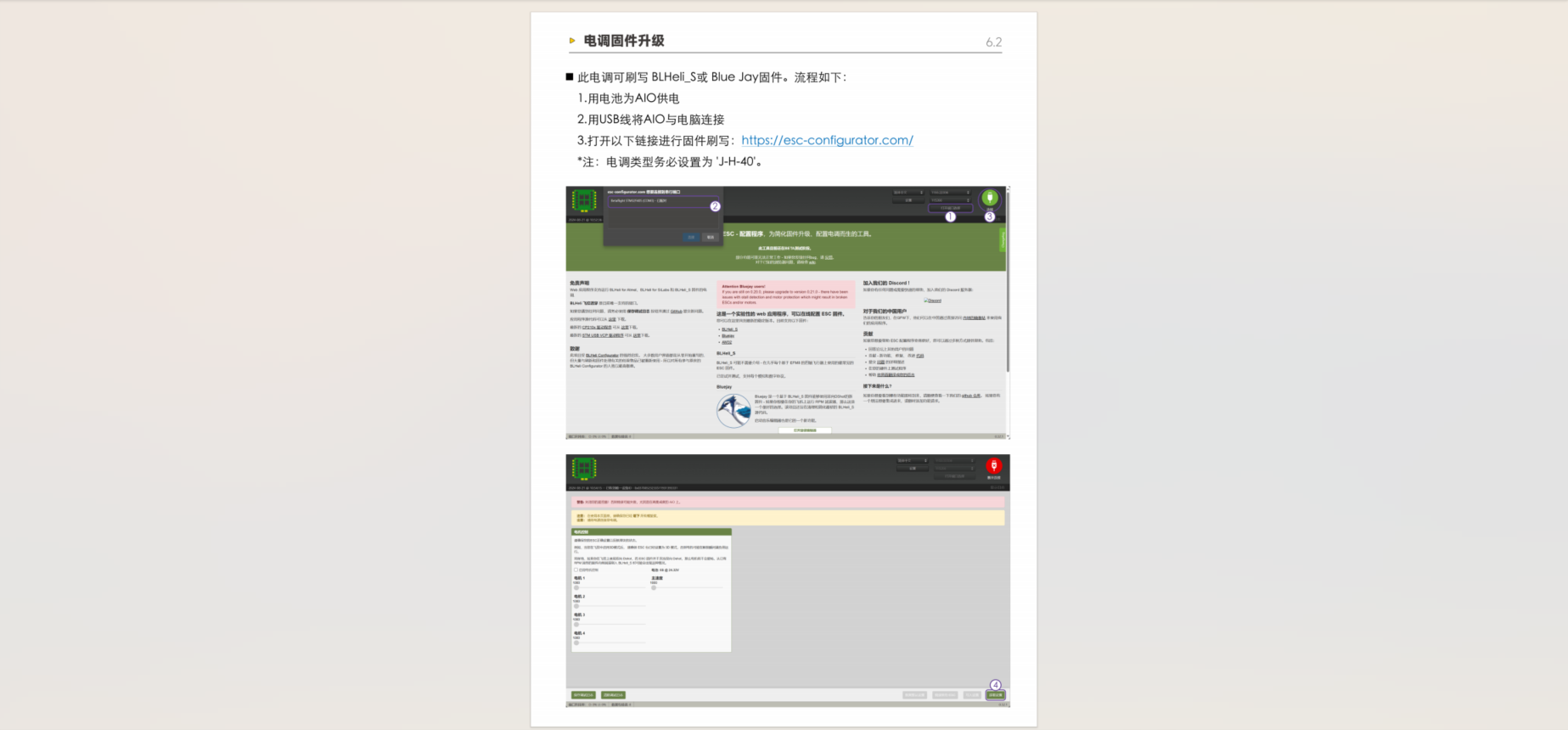1568x730 pixels.
Task: Click the cancel button in port dialog
Action: (x=711, y=237)
